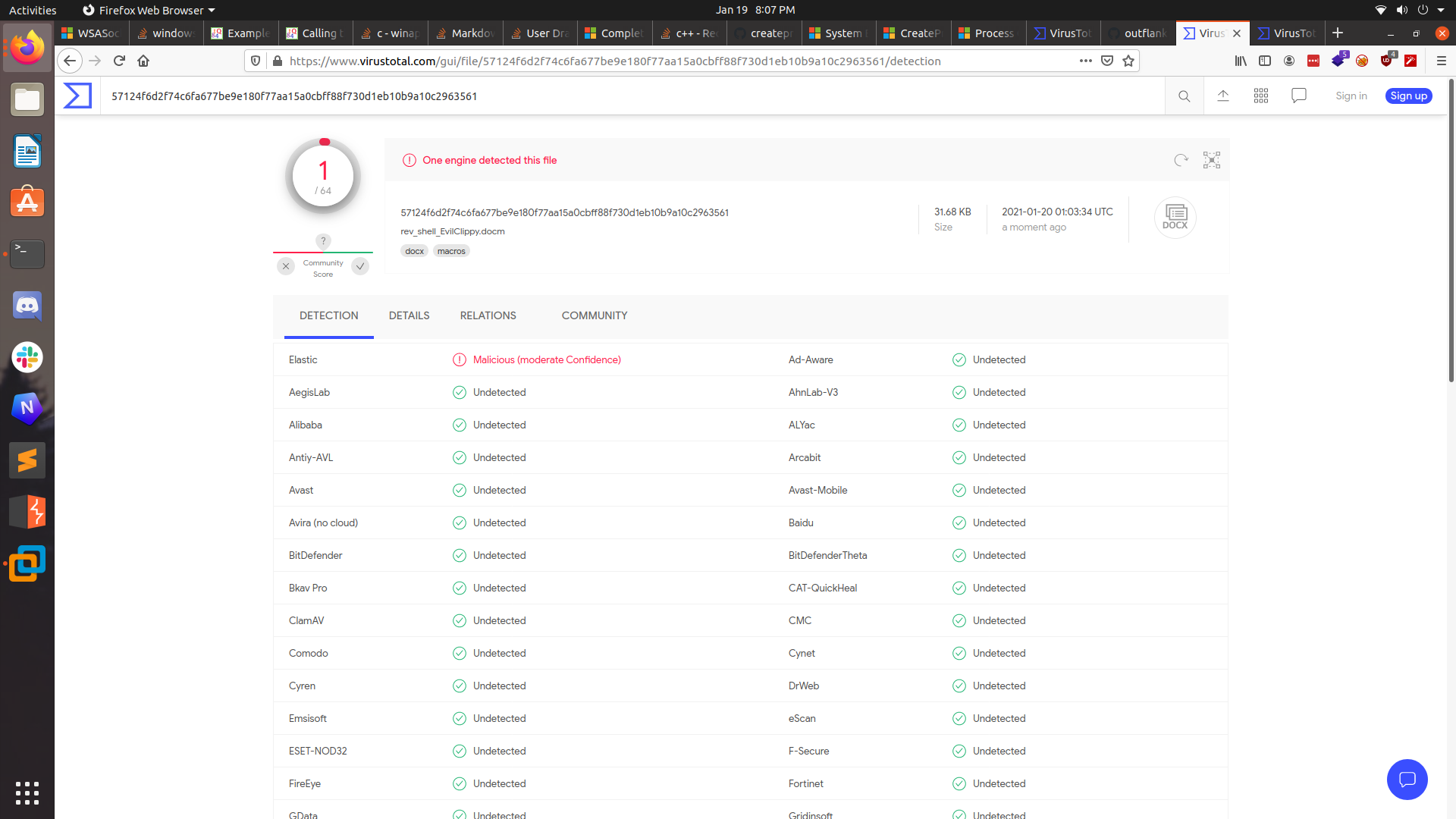
Task: Click the CAT-QuickHeal engine name
Action: coord(823,588)
